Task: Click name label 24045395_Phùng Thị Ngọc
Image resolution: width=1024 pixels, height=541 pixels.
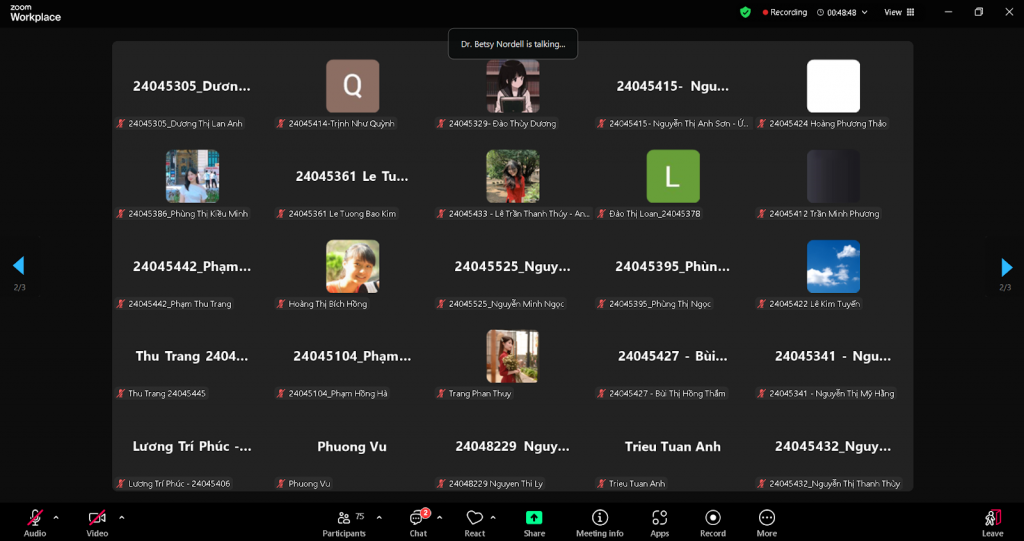Action: (660, 304)
